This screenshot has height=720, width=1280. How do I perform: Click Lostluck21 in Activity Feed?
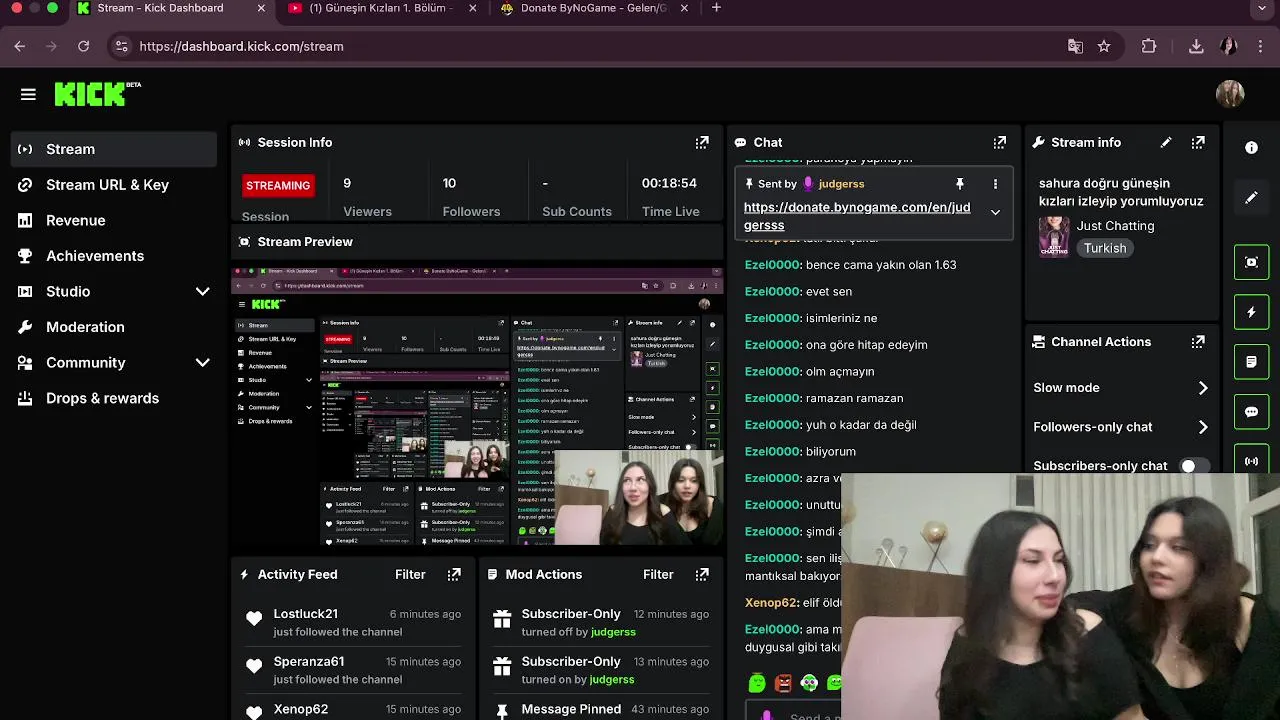pos(306,614)
